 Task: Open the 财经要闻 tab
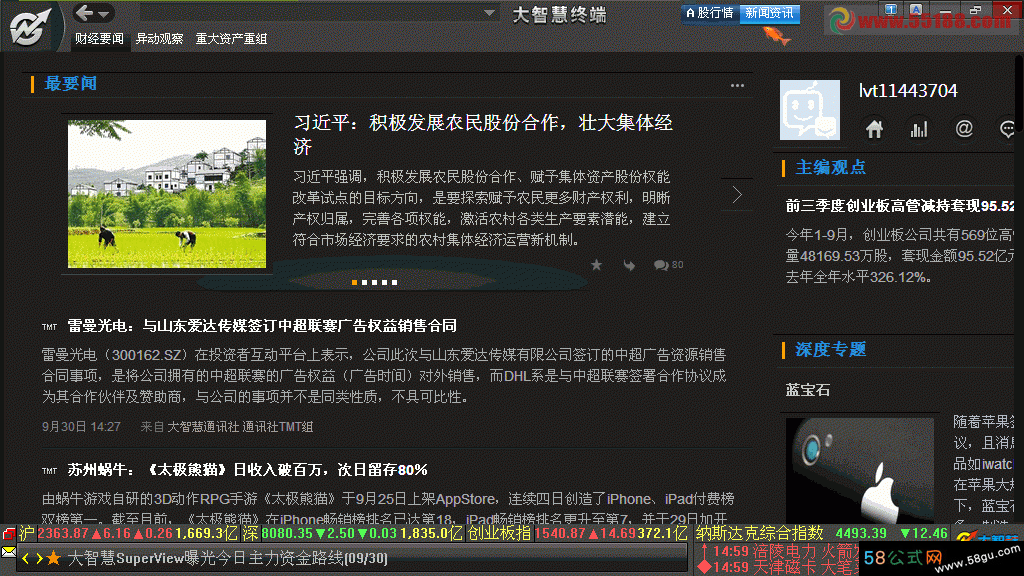pos(99,39)
